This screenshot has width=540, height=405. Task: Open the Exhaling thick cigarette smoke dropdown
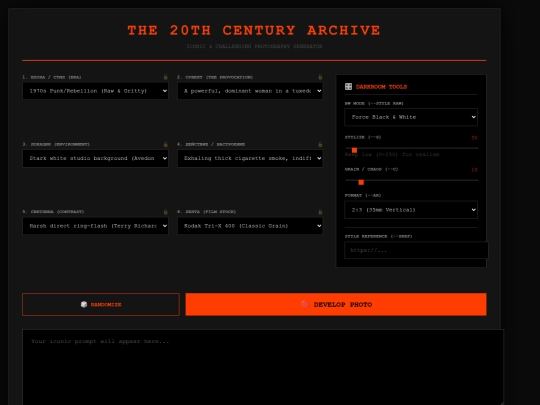click(x=250, y=158)
